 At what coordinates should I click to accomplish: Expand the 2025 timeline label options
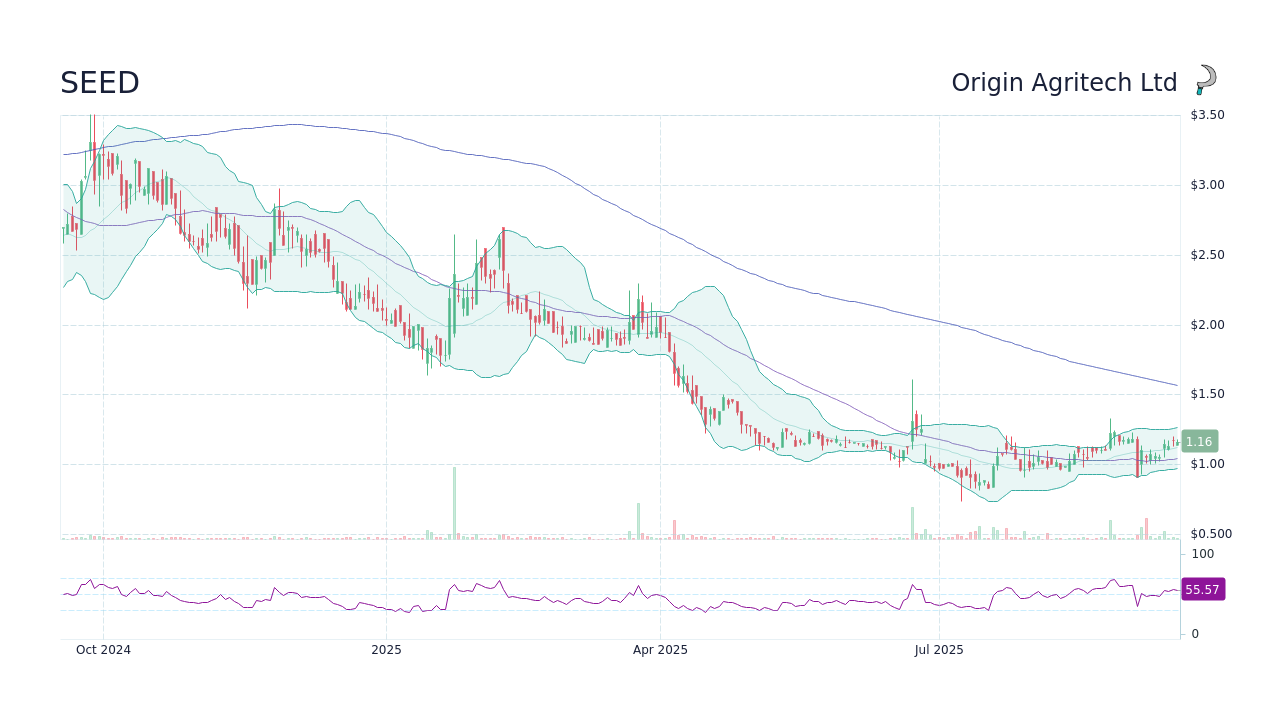tap(386, 650)
